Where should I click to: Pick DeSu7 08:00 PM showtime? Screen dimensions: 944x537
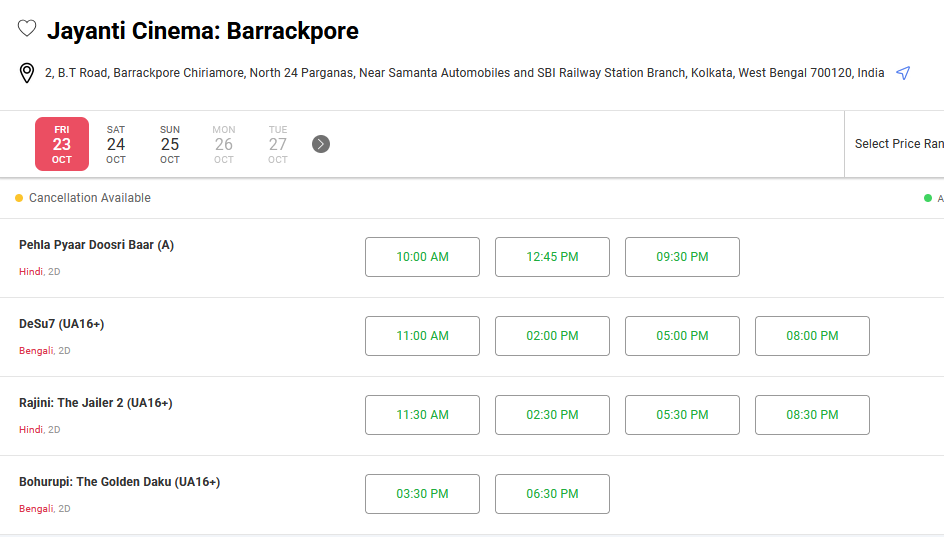tap(812, 336)
